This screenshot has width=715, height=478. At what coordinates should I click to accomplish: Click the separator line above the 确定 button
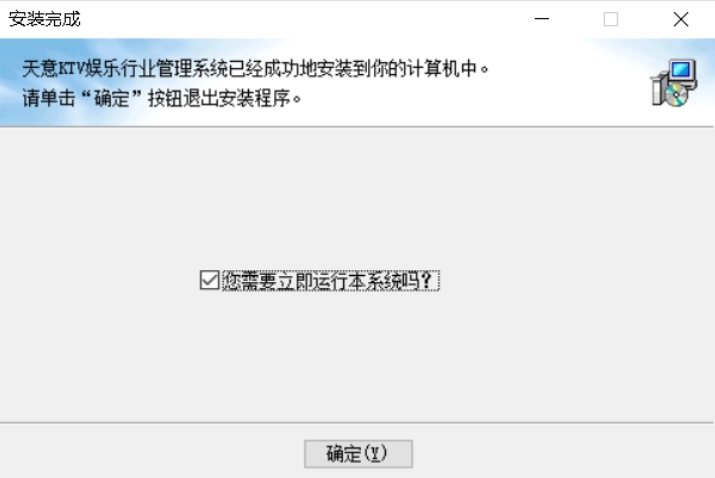pyautogui.click(x=357, y=423)
